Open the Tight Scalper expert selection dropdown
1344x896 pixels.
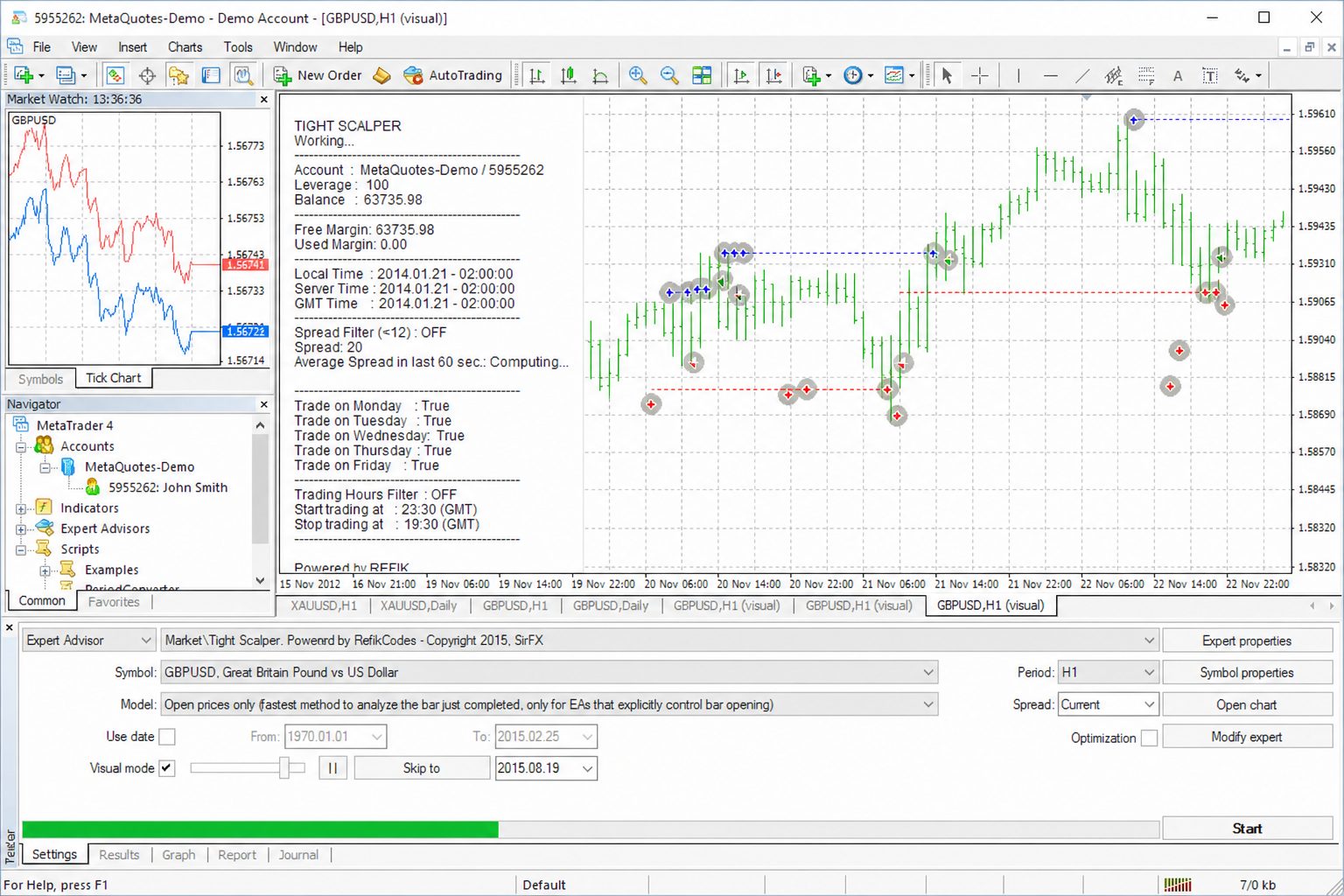[x=660, y=640]
